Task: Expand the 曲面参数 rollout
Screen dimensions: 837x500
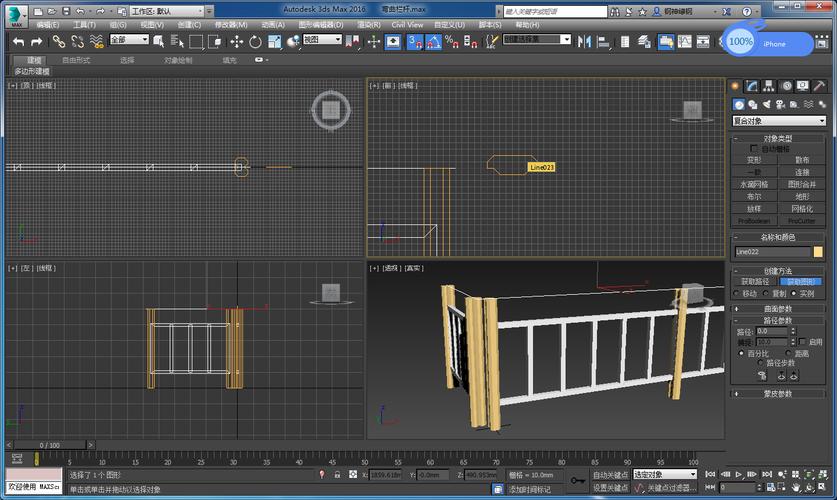Action: (778, 308)
